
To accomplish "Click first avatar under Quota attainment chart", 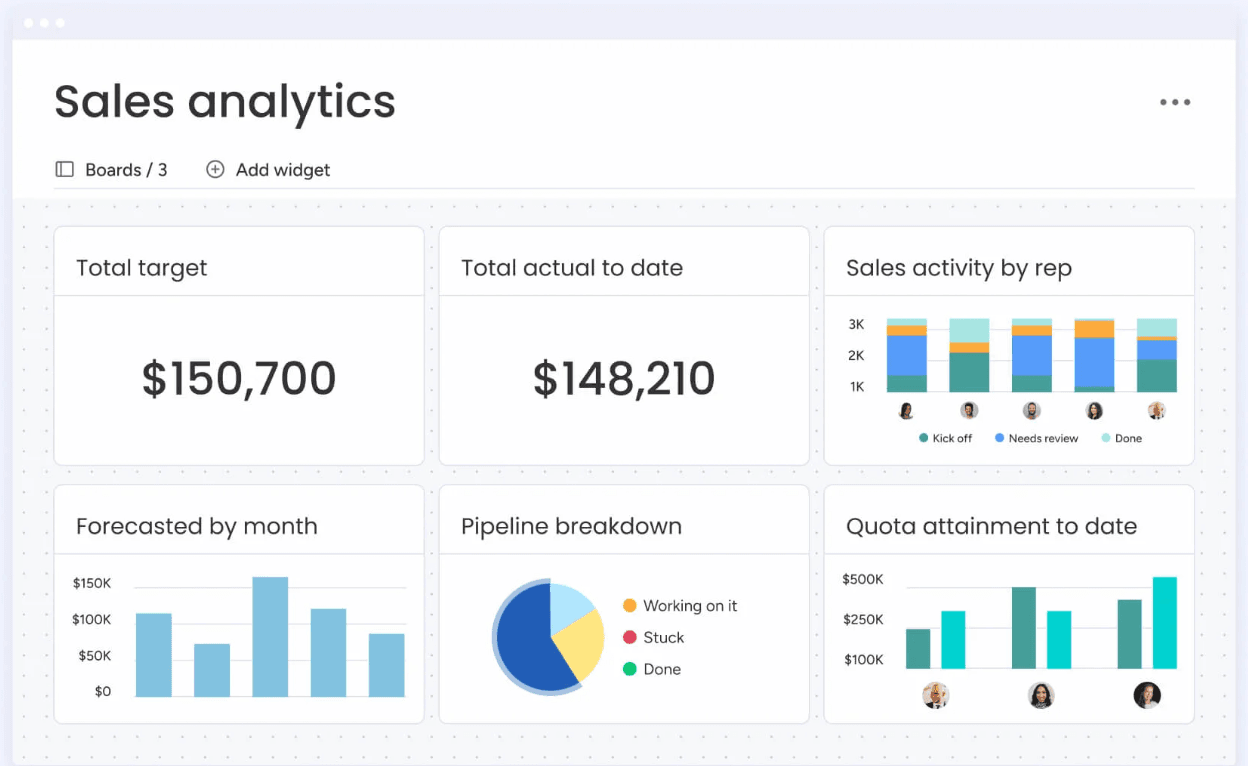I will click(935, 695).
